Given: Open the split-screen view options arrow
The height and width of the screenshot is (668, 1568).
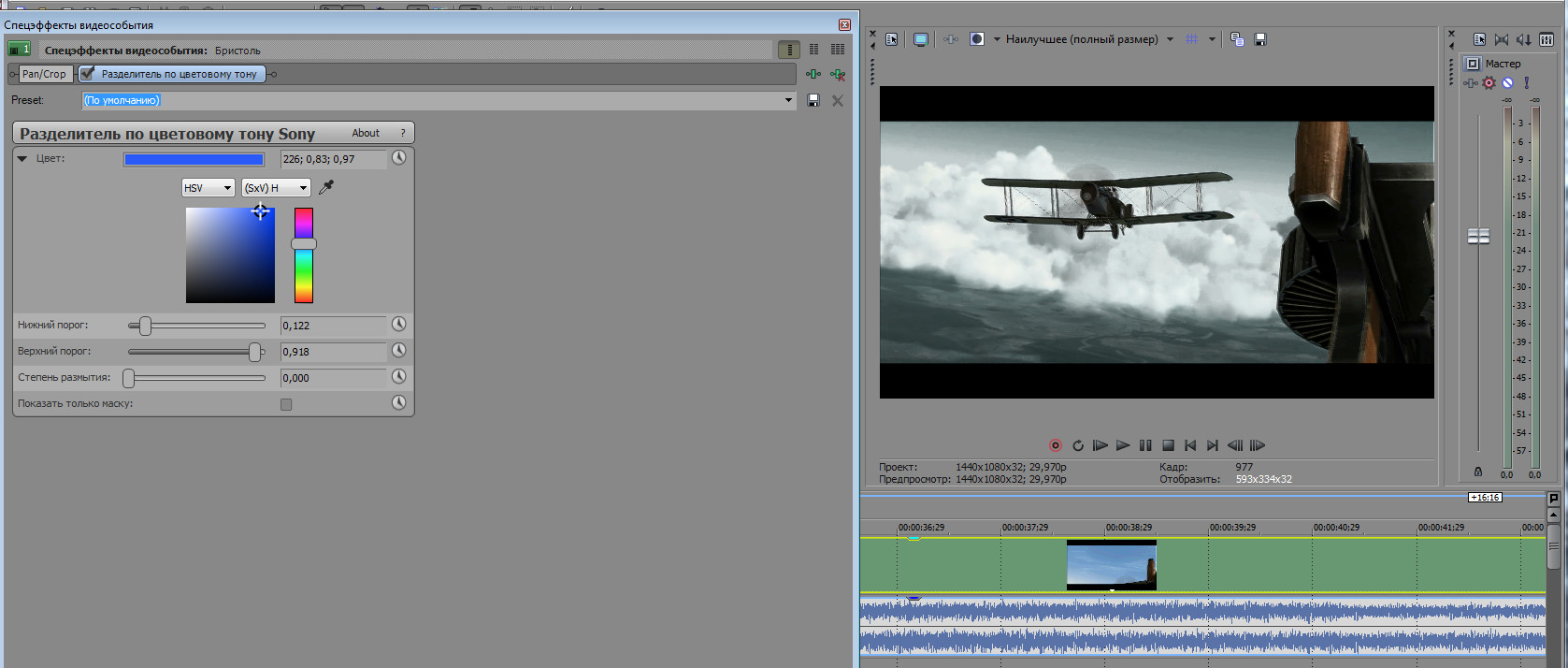Looking at the screenshot, I should (997, 39).
